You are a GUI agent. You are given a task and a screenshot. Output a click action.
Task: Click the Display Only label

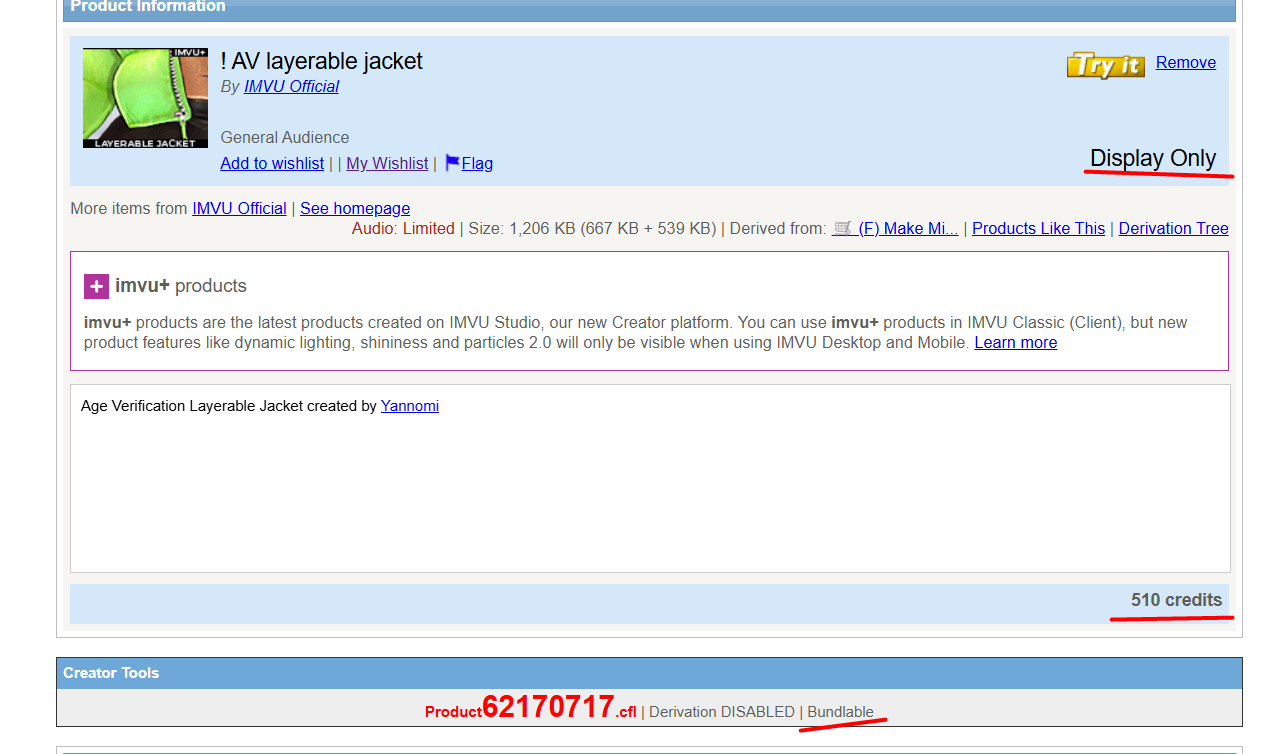click(x=1153, y=158)
